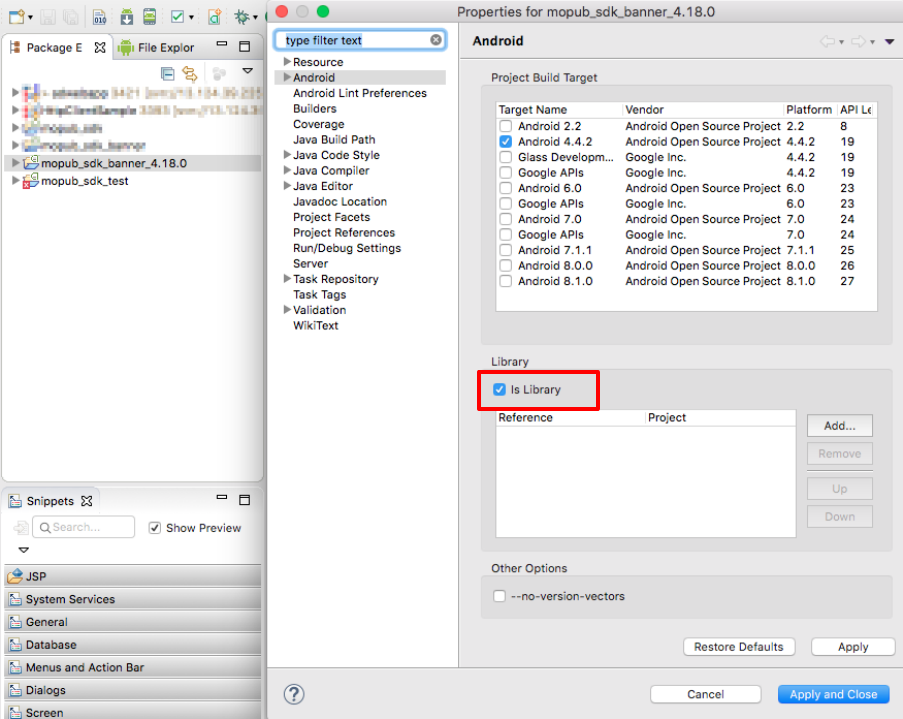
Task: Open Lint check dropdown arrow
Action: 191,18
